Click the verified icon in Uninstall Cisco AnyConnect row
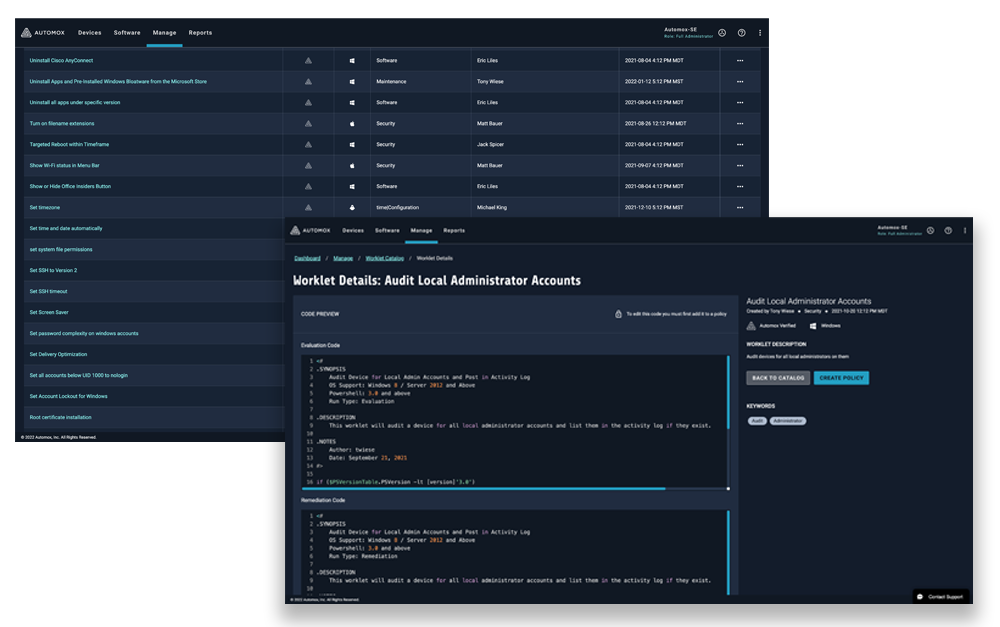The height and width of the screenshot is (627, 1000). pos(308,61)
